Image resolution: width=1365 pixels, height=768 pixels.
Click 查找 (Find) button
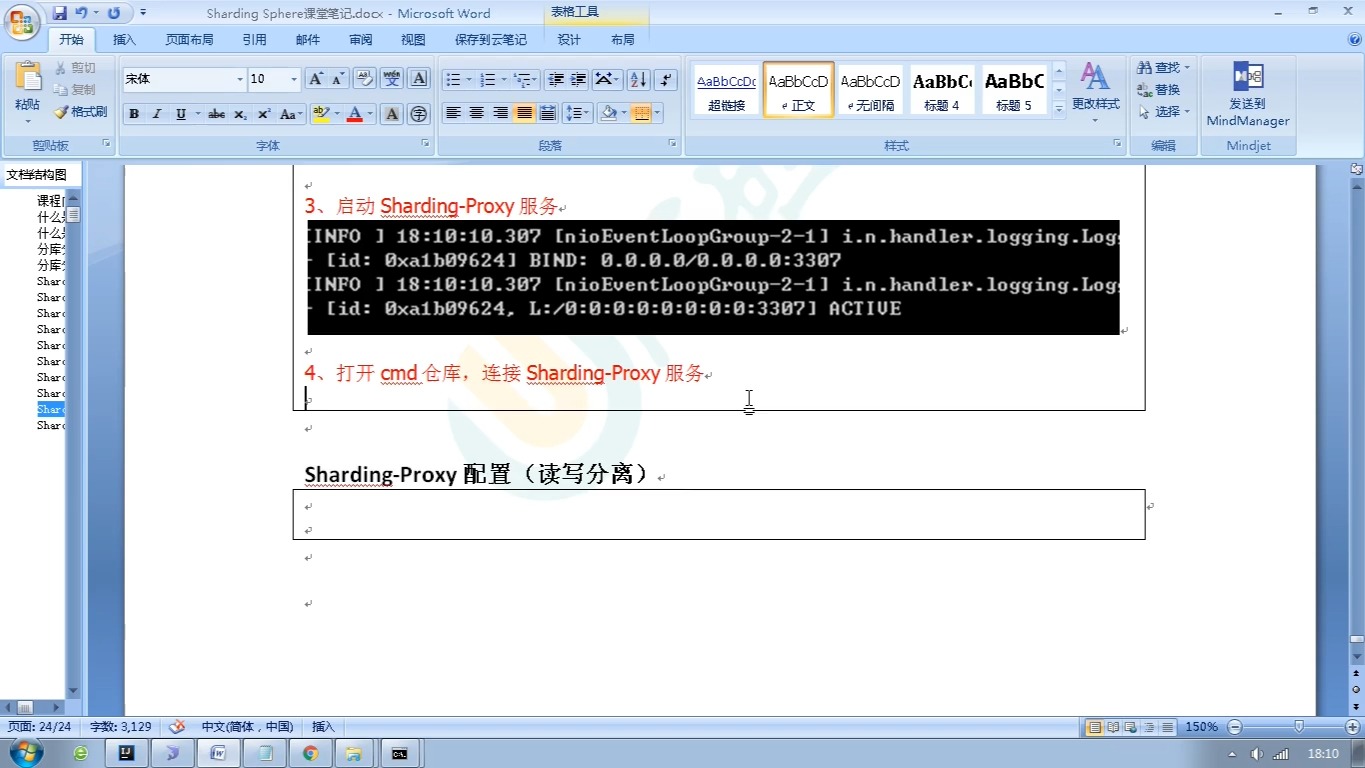pos(1163,67)
